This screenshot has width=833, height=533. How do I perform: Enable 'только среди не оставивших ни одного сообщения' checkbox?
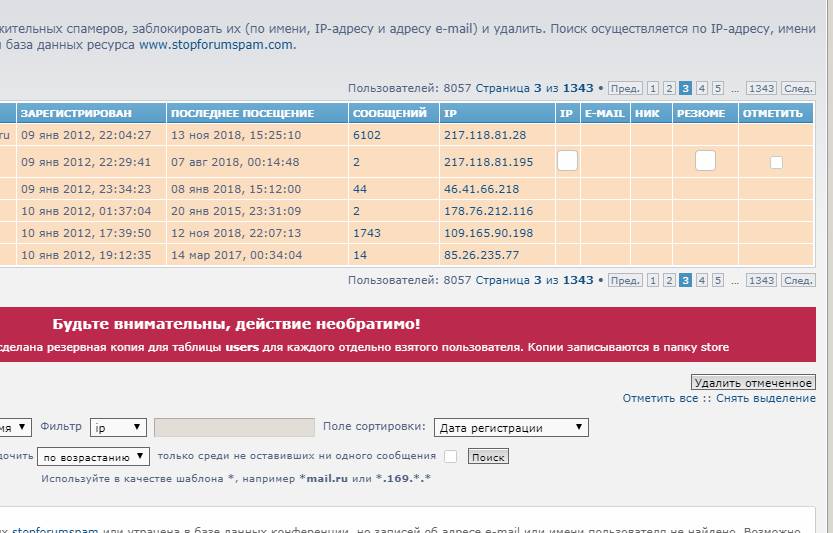pos(450,456)
